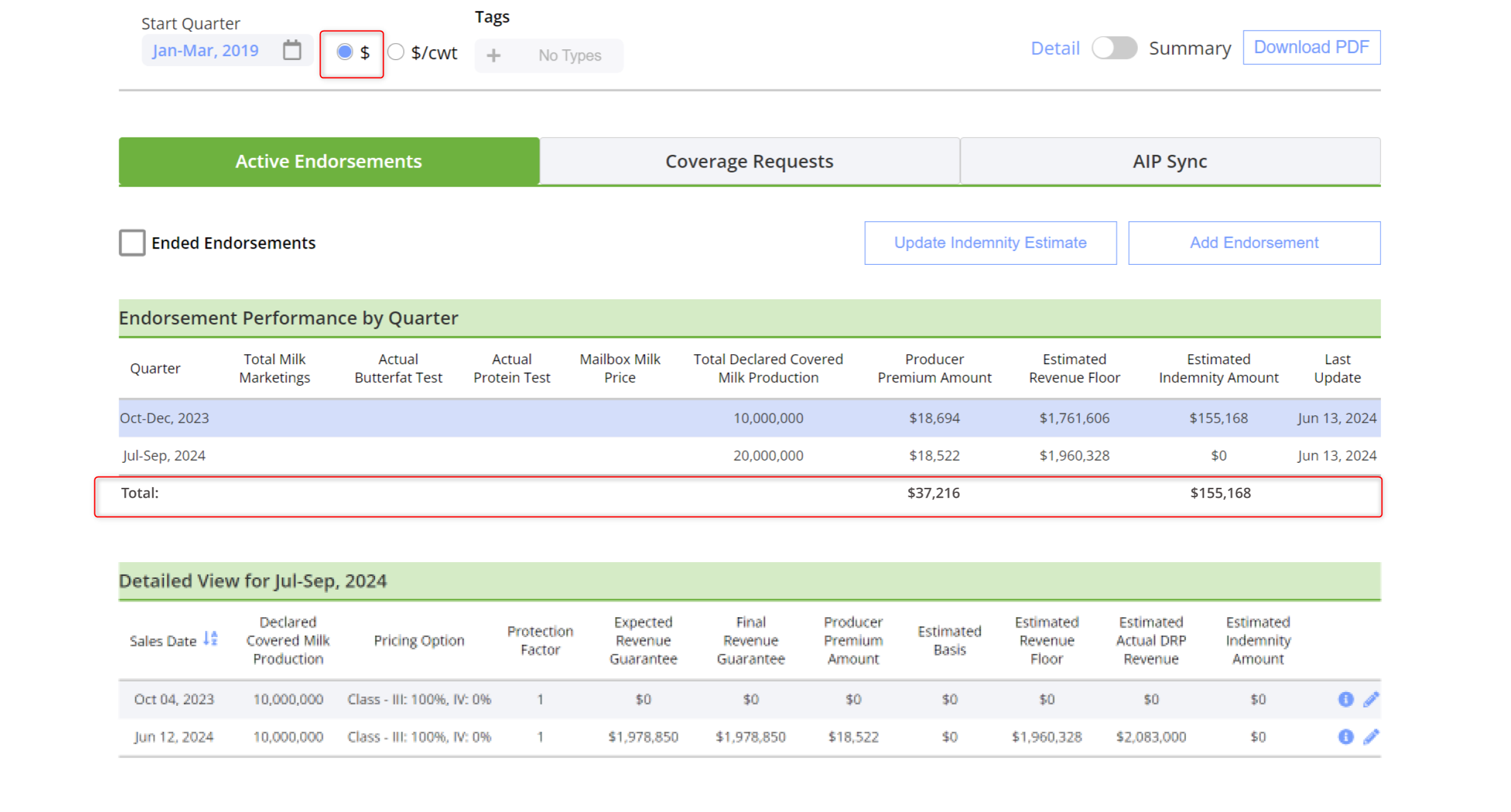Select the $/cwt radio button
1511x812 pixels.
coord(396,52)
